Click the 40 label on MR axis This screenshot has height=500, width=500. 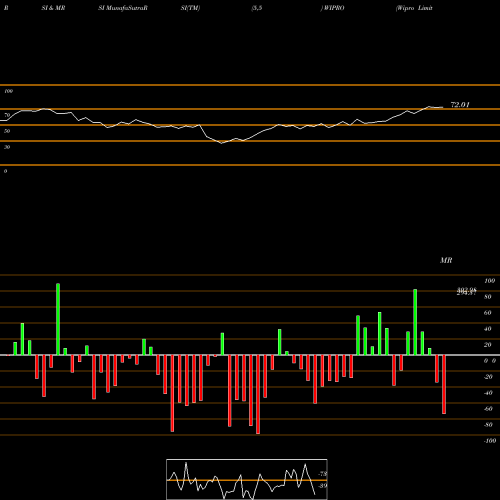point(488,329)
